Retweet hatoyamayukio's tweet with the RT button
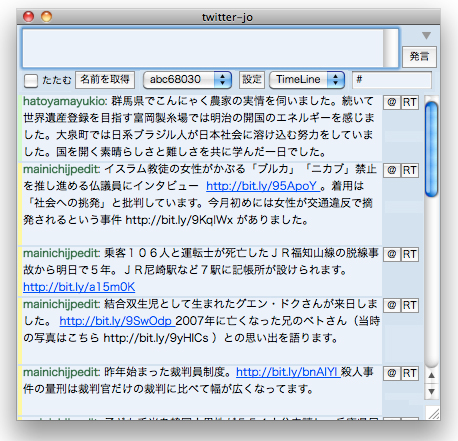 pyautogui.click(x=410, y=102)
